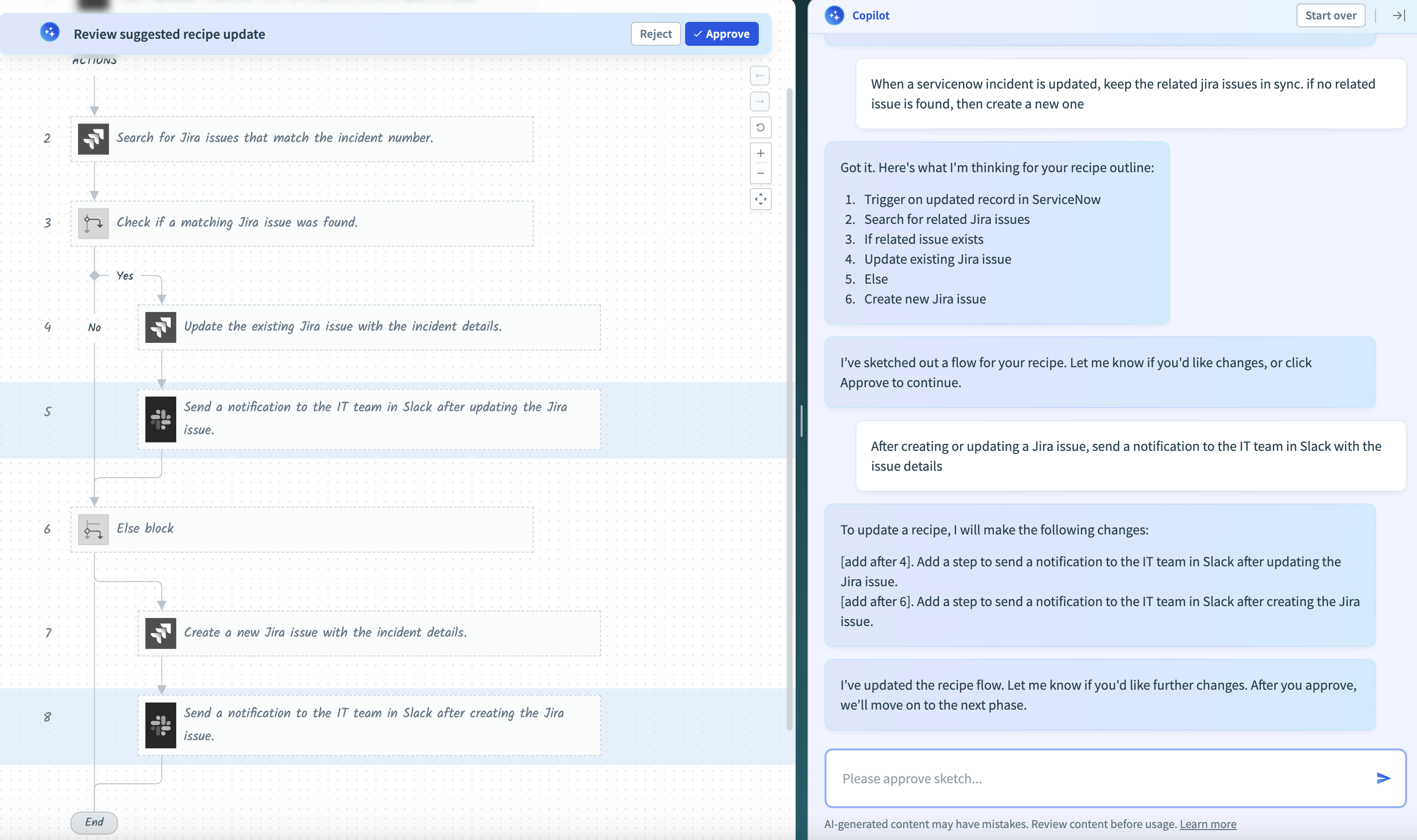Viewport: 1417px width, 840px height.
Task: Click the fit-to-view icon
Action: tap(761, 199)
